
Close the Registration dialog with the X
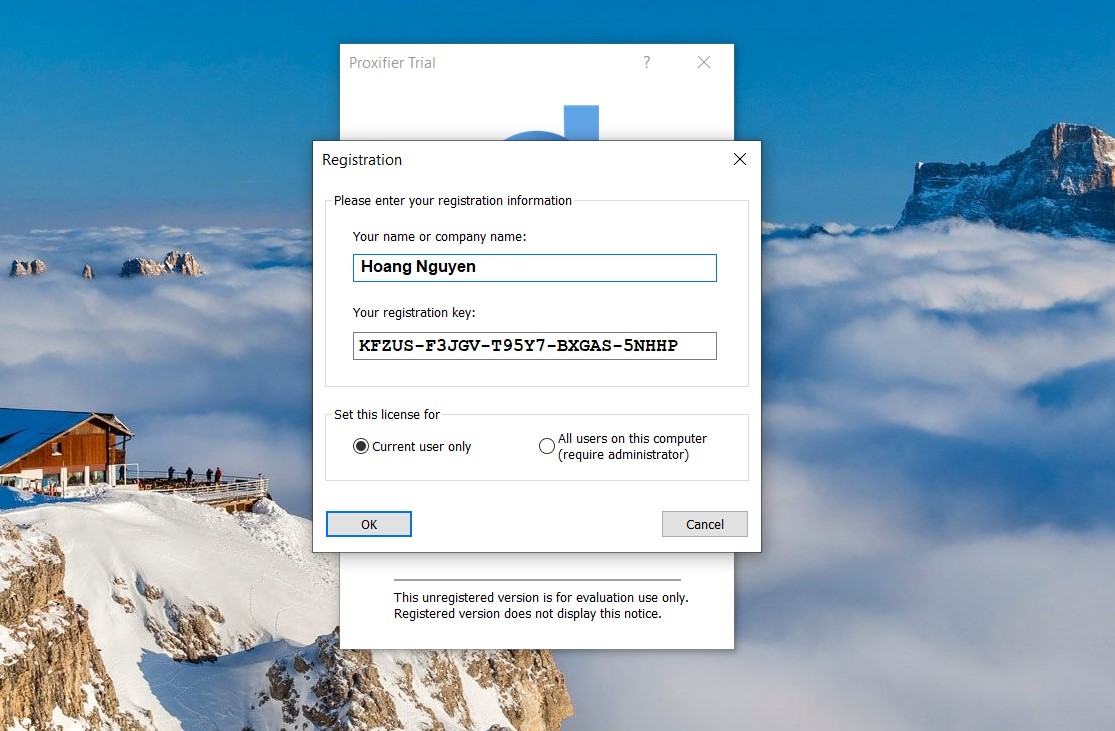point(740,159)
